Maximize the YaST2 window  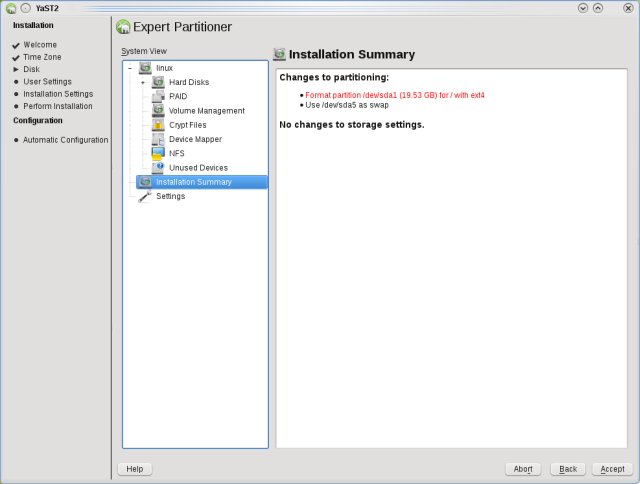pos(598,8)
